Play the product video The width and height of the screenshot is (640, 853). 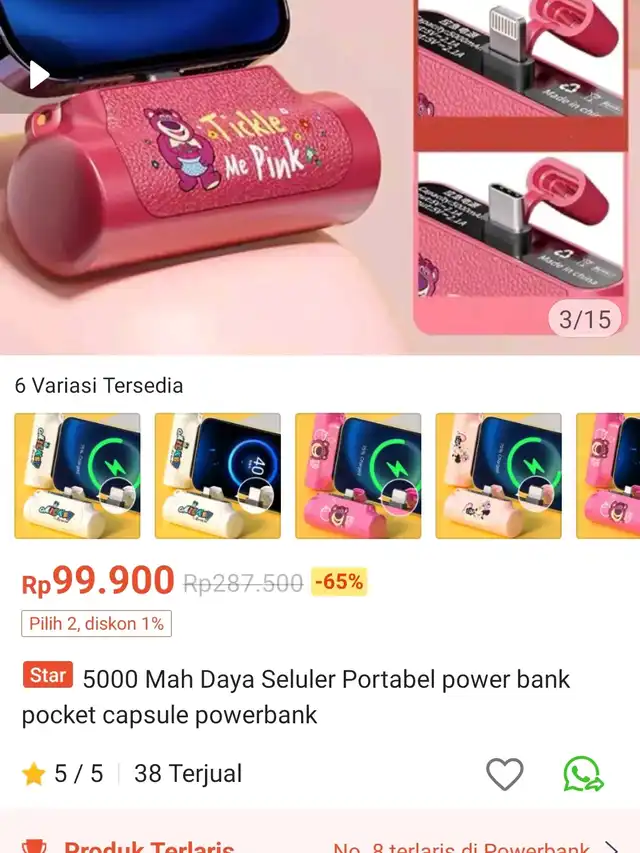[39, 75]
